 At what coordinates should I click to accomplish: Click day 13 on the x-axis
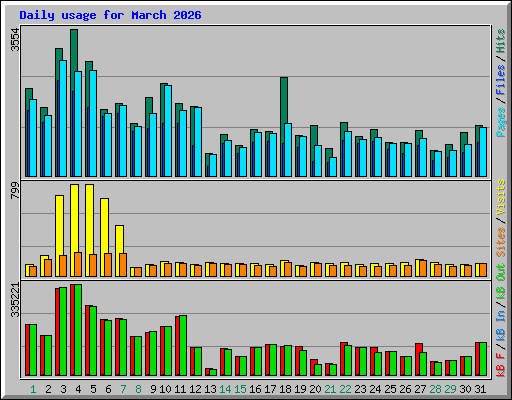tap(210, 389)
